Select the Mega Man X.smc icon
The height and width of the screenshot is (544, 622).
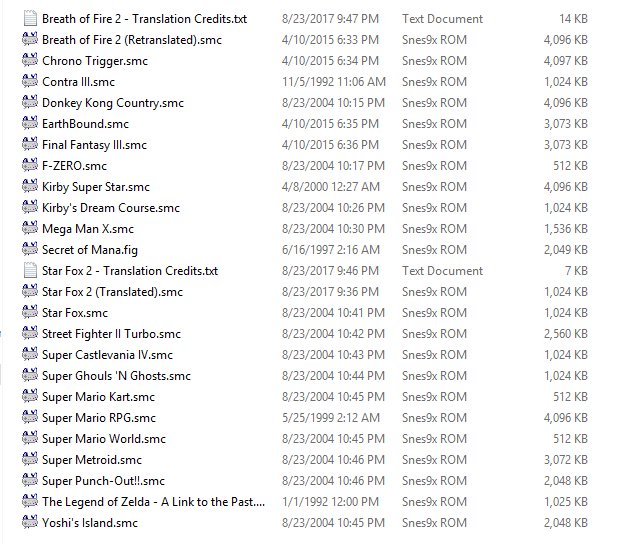tap(30, 229)
